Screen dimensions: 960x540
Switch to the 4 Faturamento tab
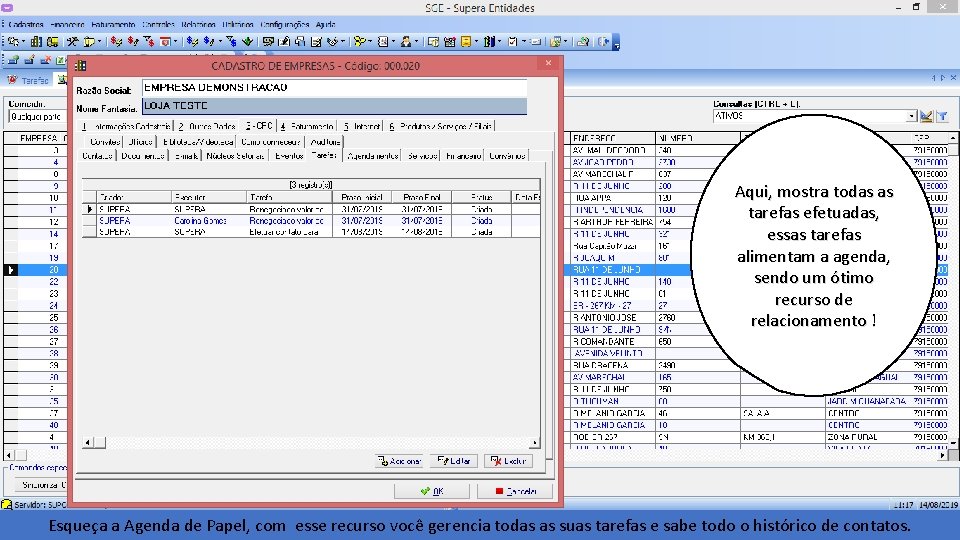coord(307,126)
